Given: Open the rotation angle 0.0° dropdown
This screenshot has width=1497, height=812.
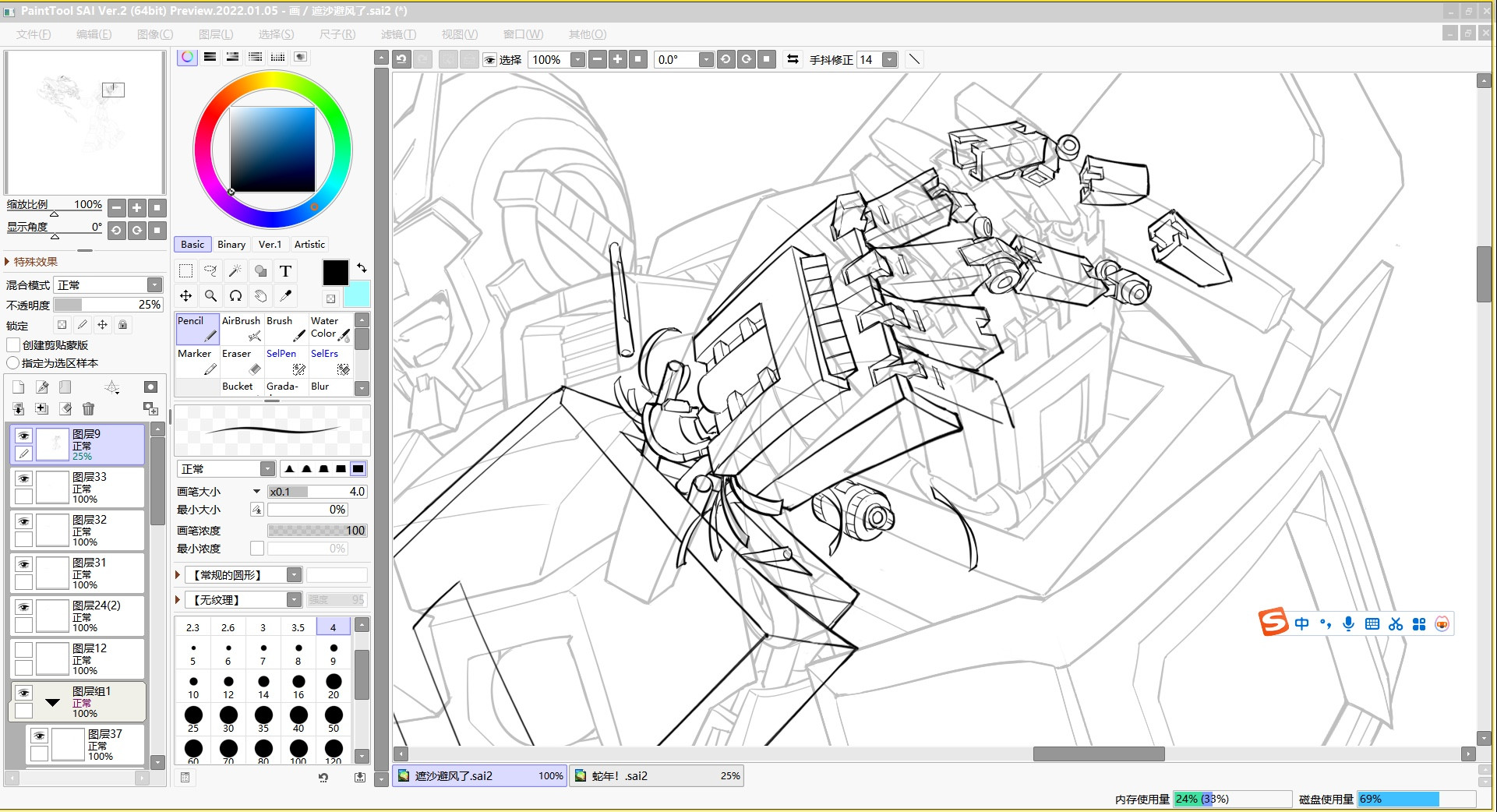Looking at the screenshot, I should (x=706, y=59).
